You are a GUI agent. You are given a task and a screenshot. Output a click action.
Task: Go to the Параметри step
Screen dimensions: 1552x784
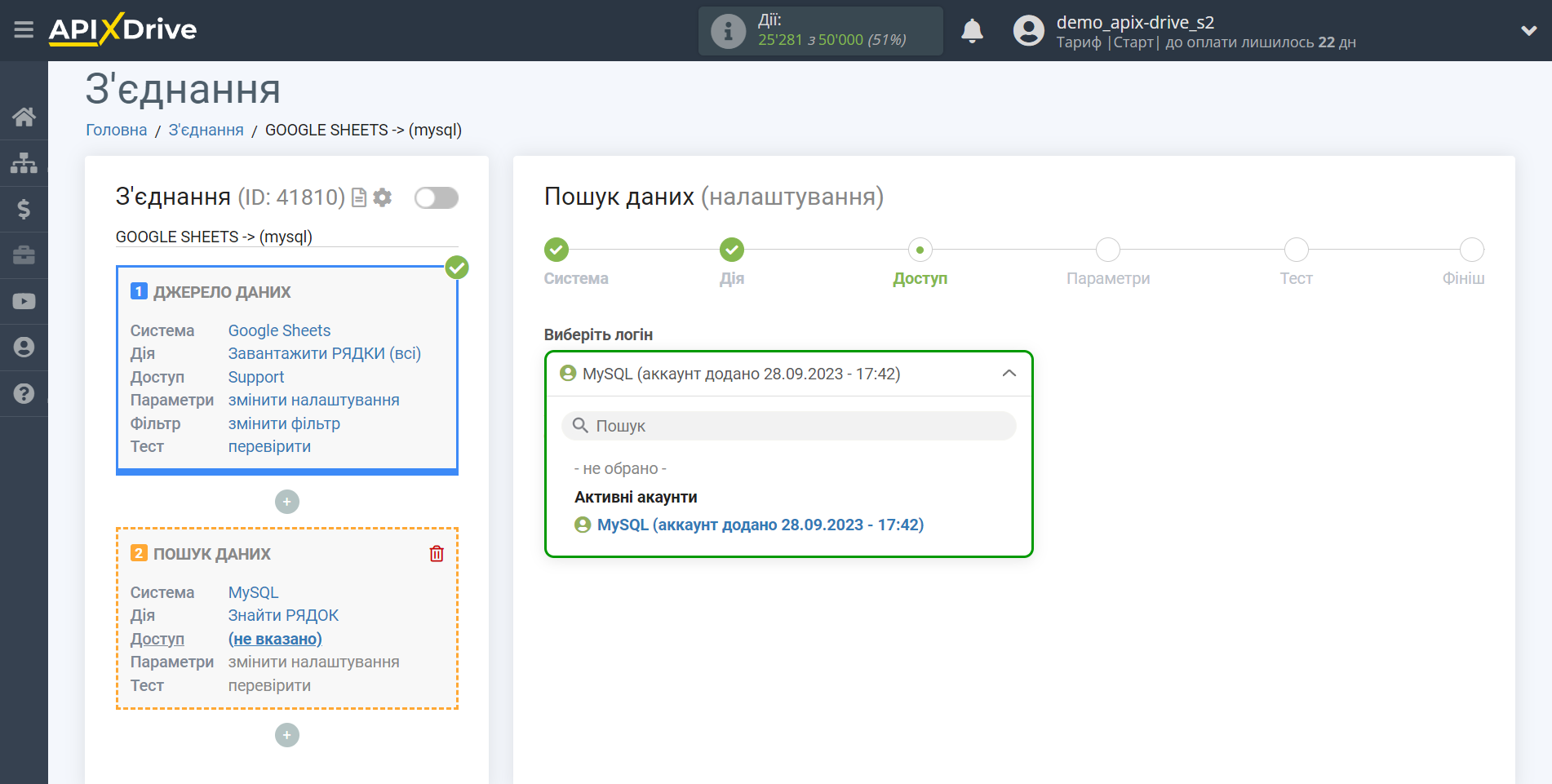coord(1108,250)
